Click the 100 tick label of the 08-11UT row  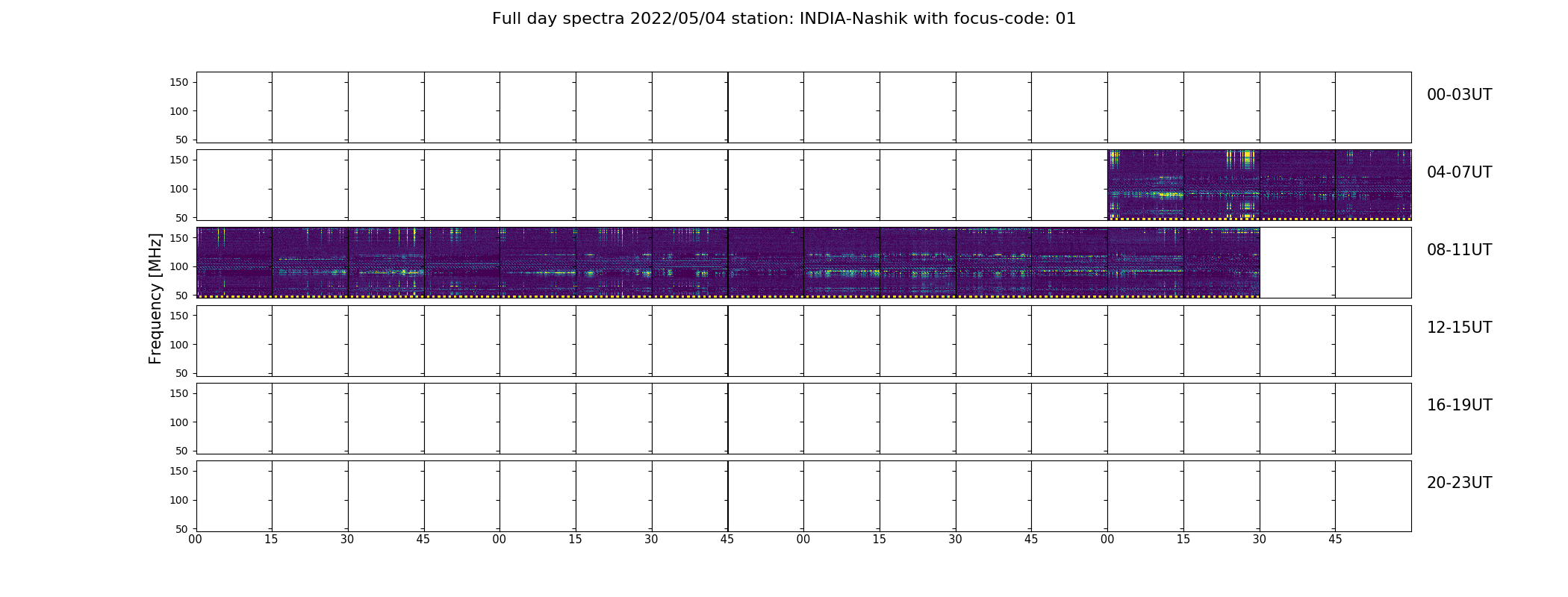click(x=179, y=266)
